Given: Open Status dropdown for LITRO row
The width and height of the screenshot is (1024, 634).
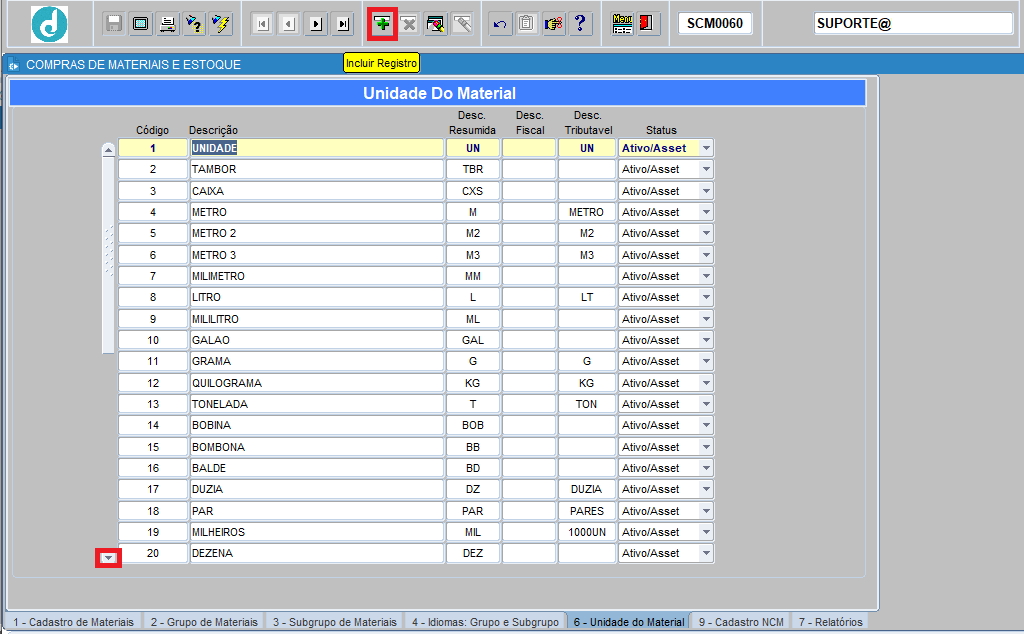Looking at the screenshot, I should click(706, 297).
